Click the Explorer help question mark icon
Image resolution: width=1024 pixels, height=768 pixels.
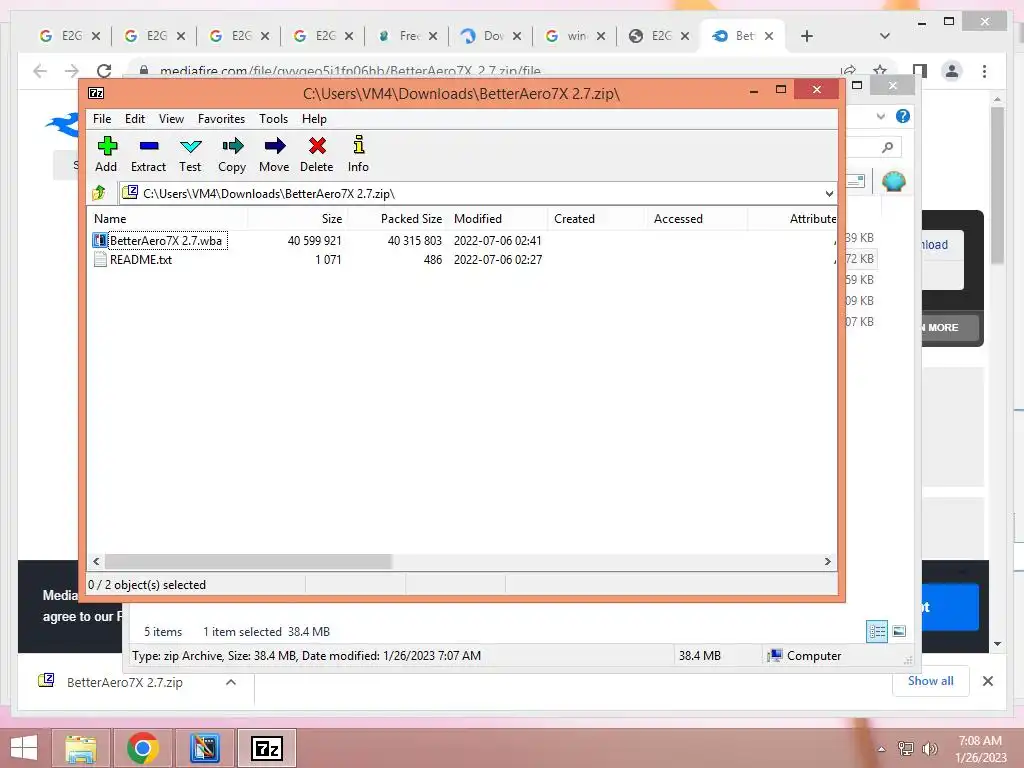[903, 116]
